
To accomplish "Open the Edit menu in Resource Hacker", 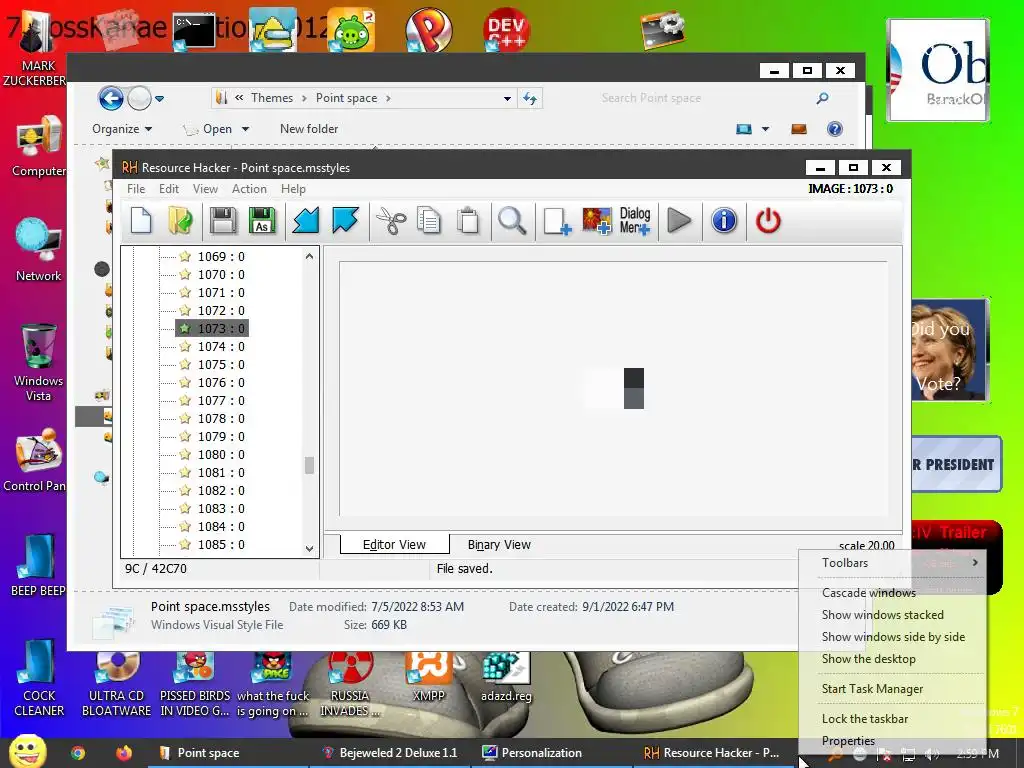I will 168,189.
